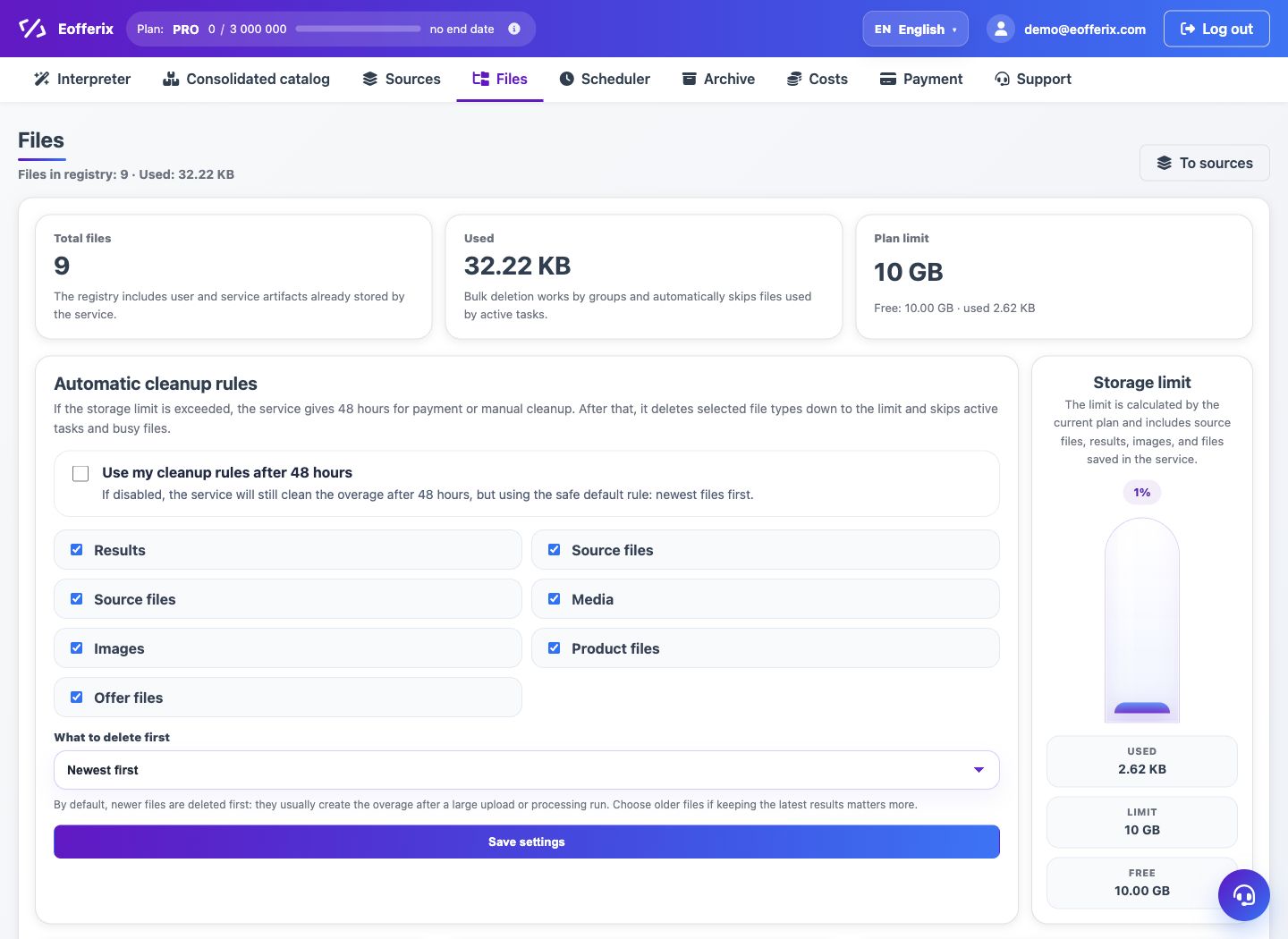Click the no end date text
Viewport: 1288px width, 939px height.
click(x=462, y=29)
